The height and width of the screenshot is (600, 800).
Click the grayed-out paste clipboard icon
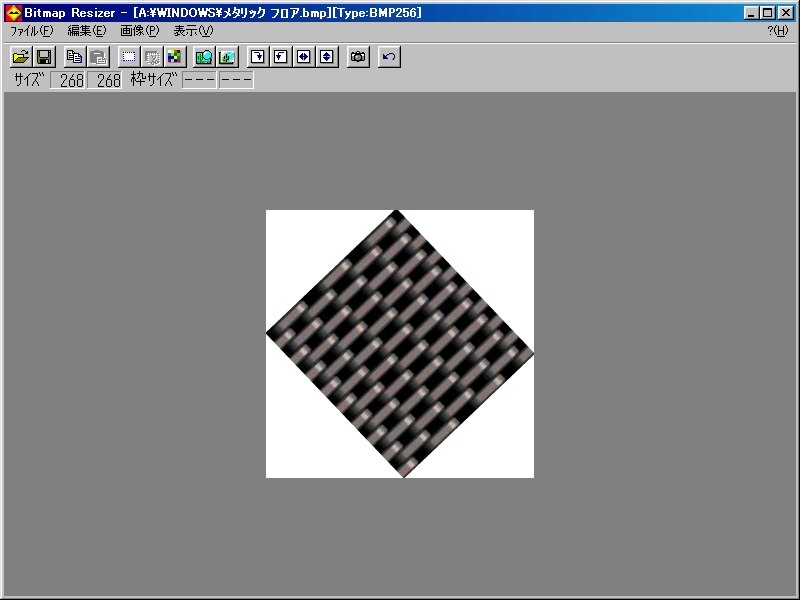click(98, 57)
